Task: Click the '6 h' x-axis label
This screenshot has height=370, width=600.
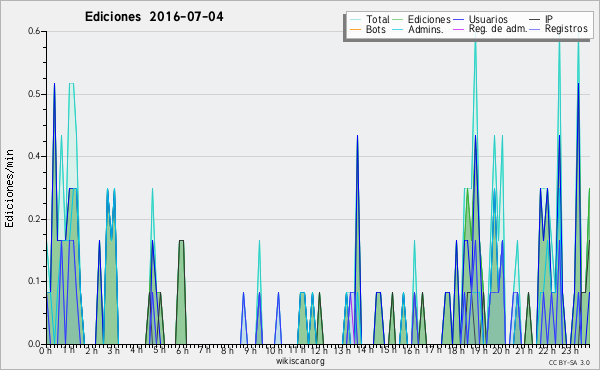Action: click(x=182, y=350)
